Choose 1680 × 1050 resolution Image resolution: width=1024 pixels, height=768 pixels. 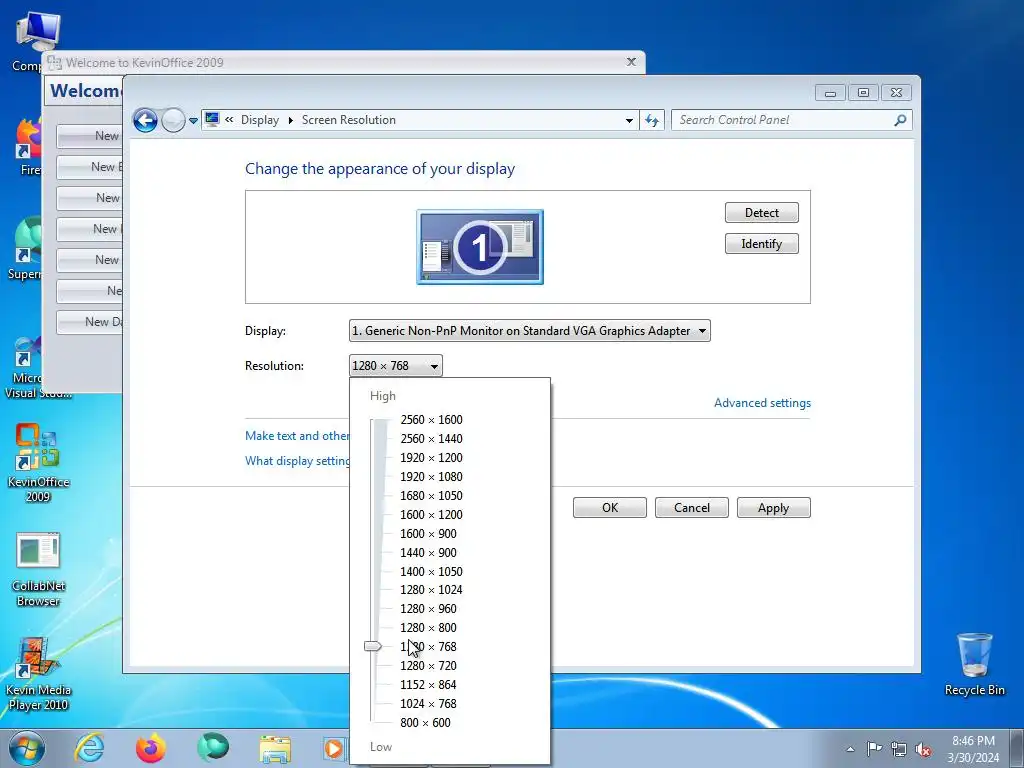pyautogui.click(x=431, y=496)
